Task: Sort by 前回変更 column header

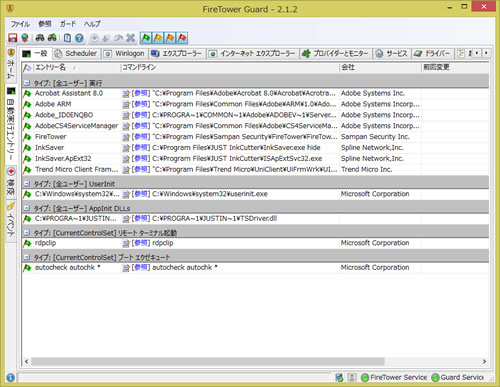Action: 455,67
